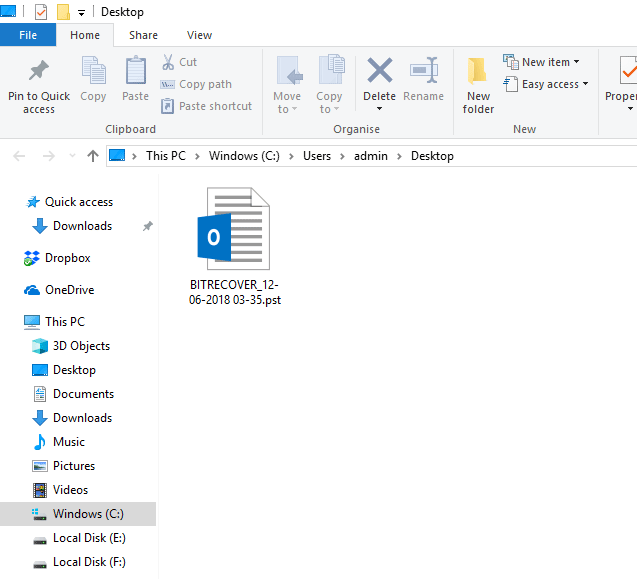Click the Delete red X icon
This screenshot has height=579, width=637.
(379, 70)
